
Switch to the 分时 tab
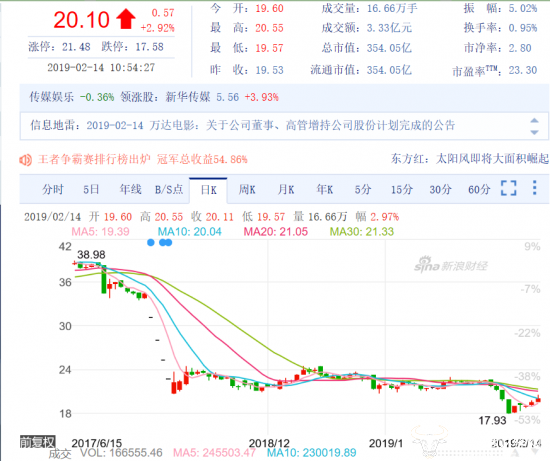pos(53,189)
